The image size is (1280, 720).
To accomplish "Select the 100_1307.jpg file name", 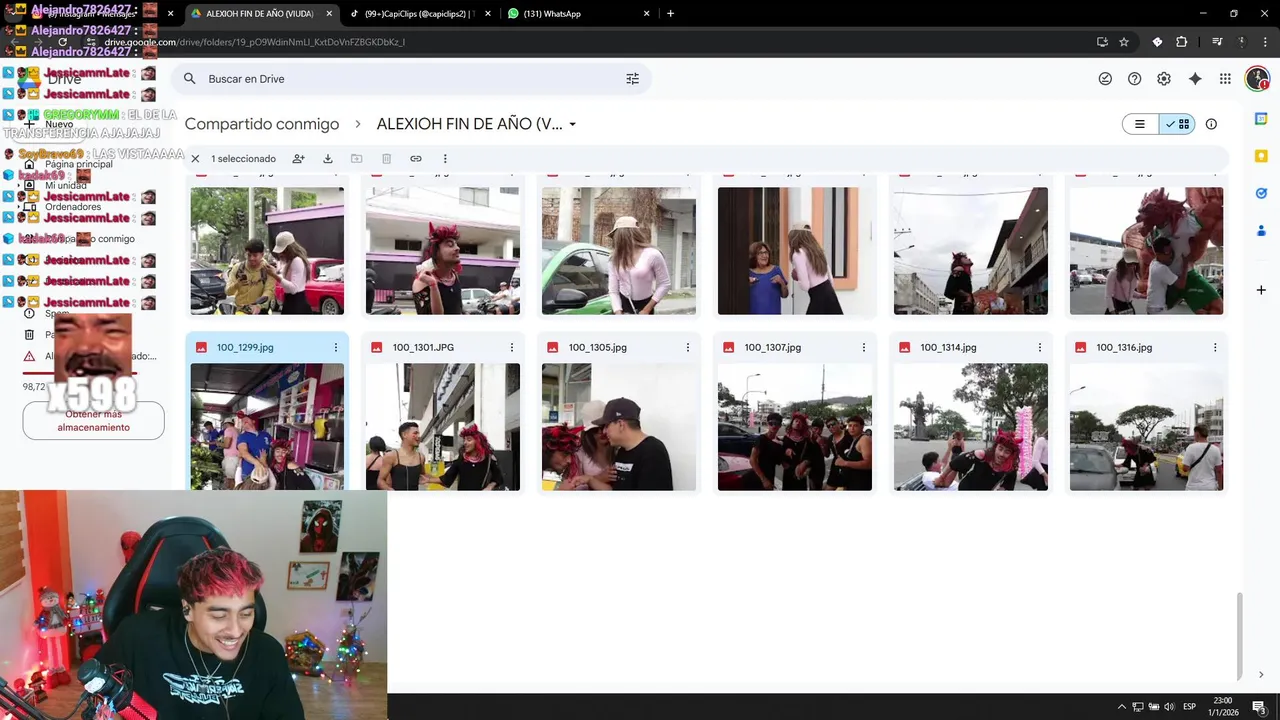I will 773,347.
